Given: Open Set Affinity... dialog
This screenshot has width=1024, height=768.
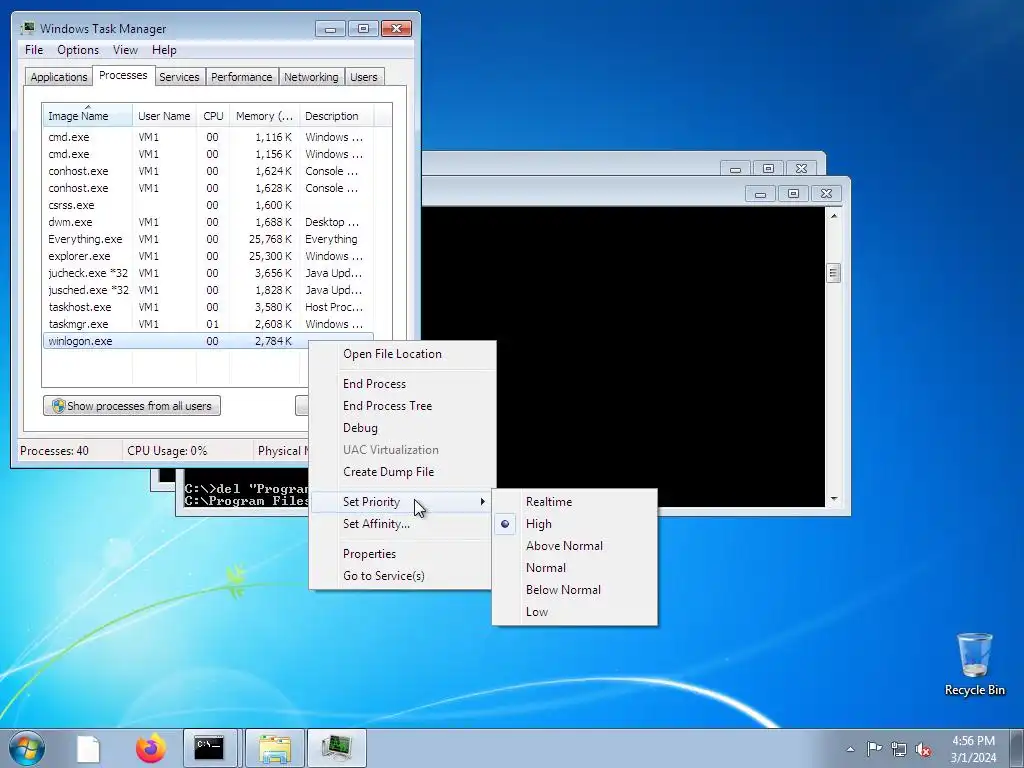Looking at the screenshot, I should click(x=401, y=524).
